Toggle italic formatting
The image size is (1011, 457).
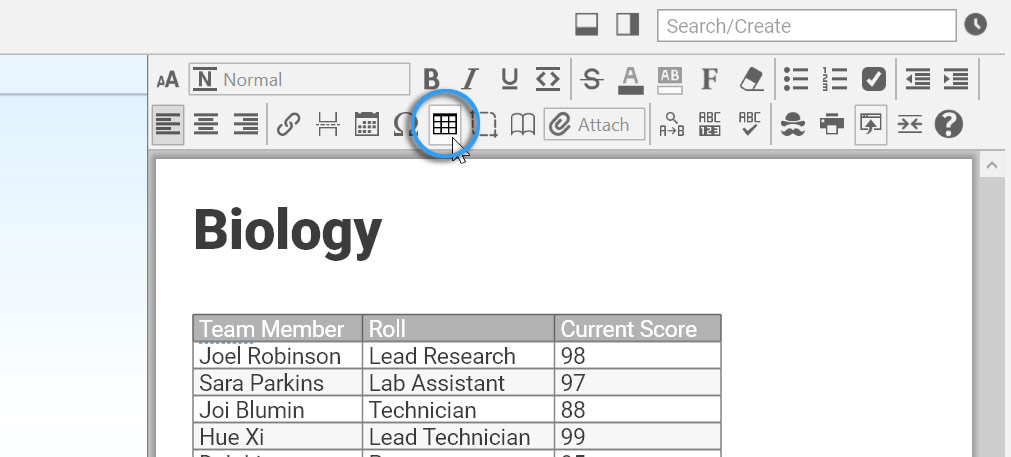pyautogui.click(x=470, y=79)
